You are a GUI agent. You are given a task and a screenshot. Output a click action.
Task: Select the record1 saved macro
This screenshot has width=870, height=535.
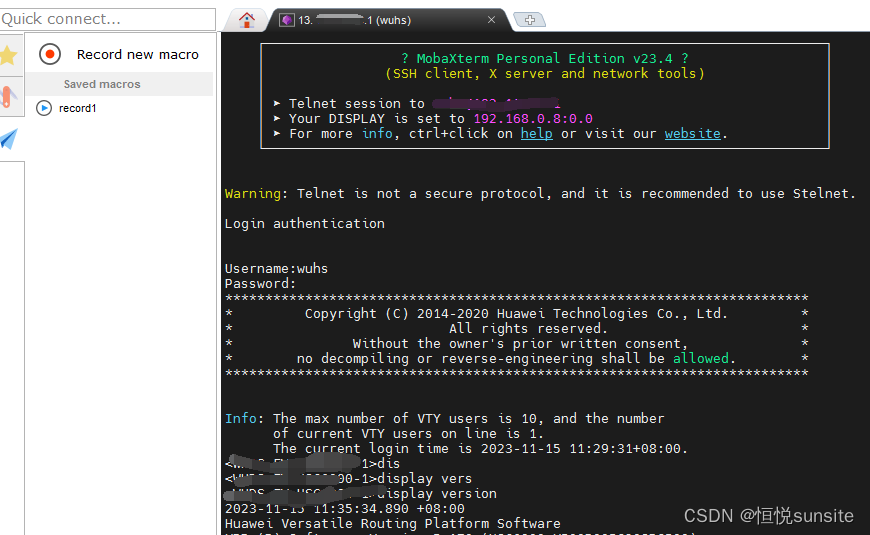(78, 108)
